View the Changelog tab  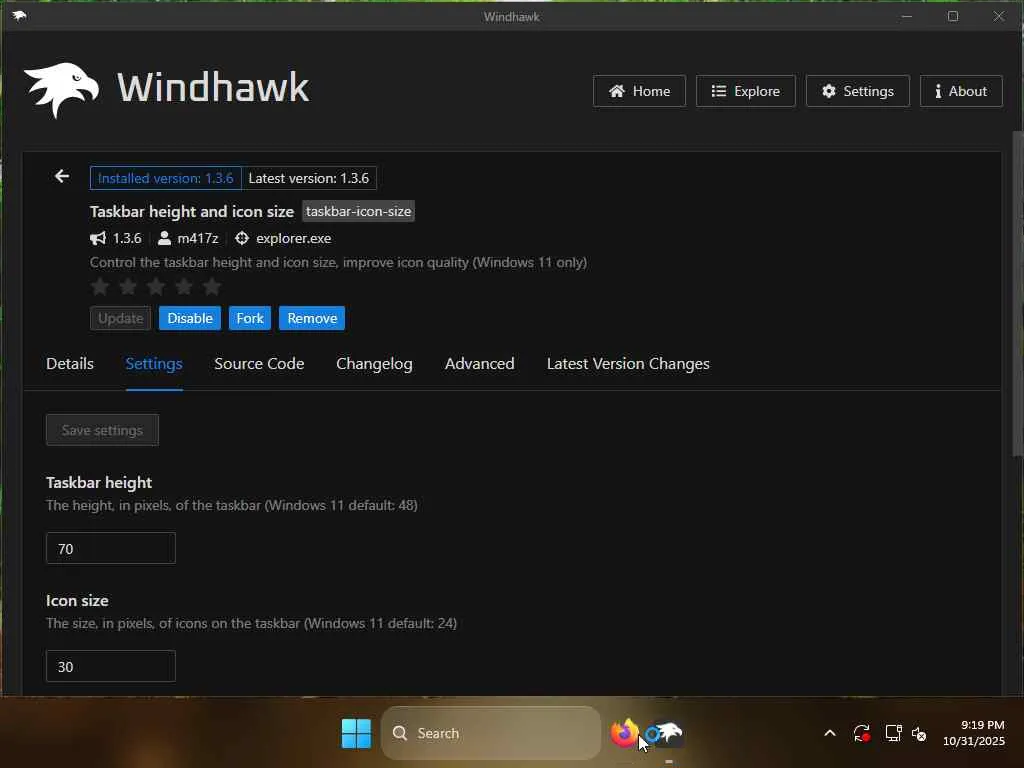click(374, 364)
